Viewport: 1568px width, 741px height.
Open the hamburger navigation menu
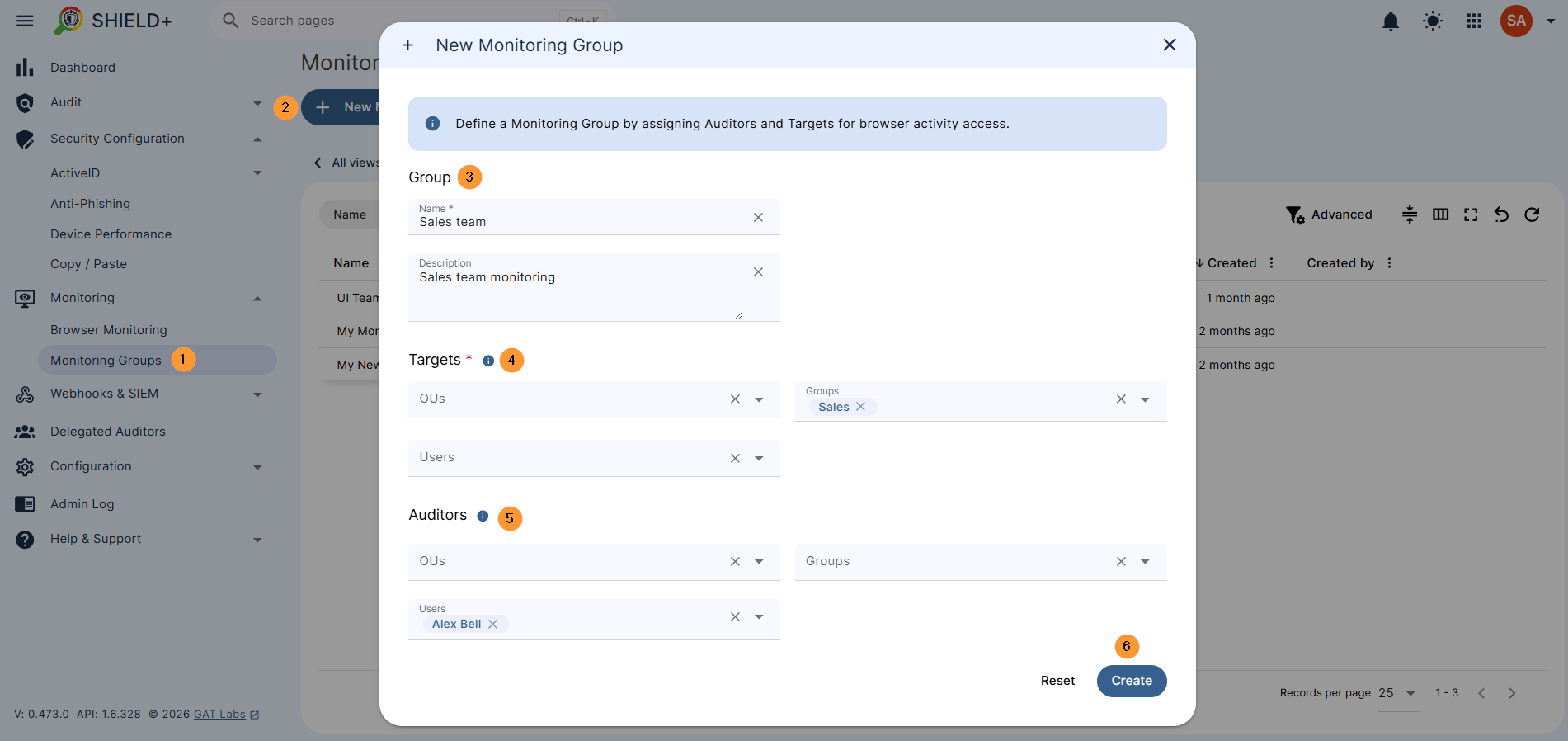(25, 21)
